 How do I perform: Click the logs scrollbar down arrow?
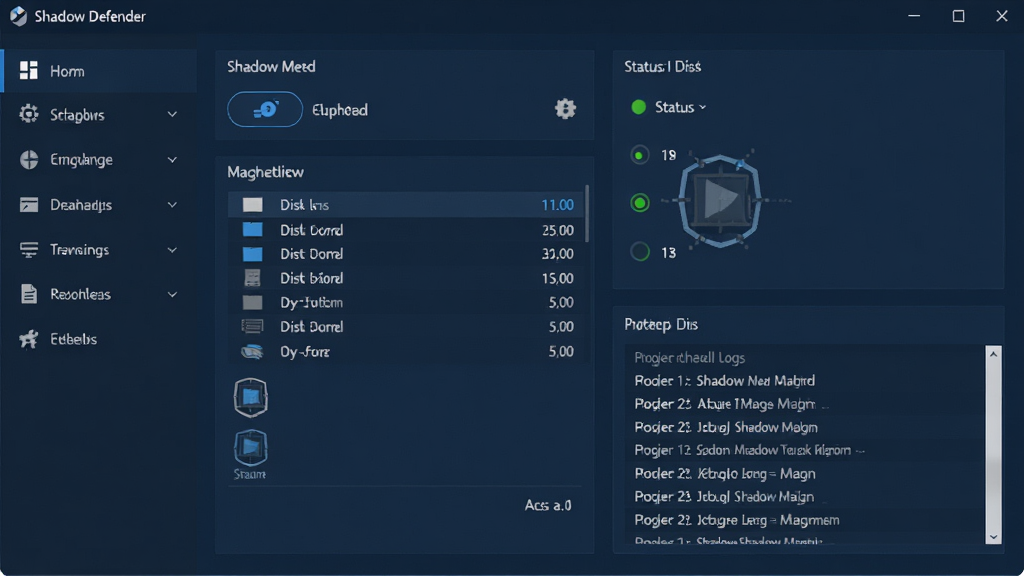coord(993,537)
